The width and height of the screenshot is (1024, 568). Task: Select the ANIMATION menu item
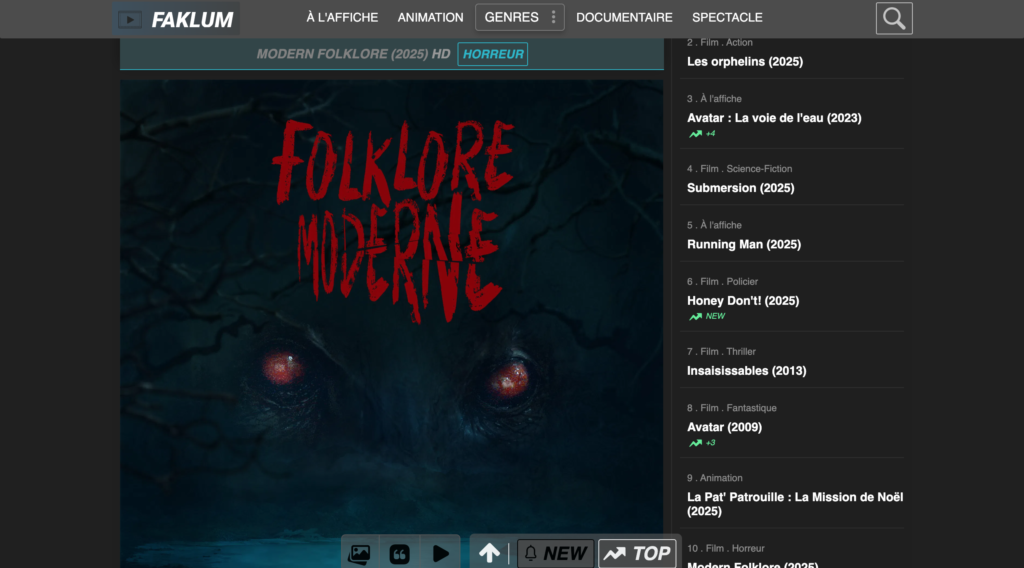(430, 17)
